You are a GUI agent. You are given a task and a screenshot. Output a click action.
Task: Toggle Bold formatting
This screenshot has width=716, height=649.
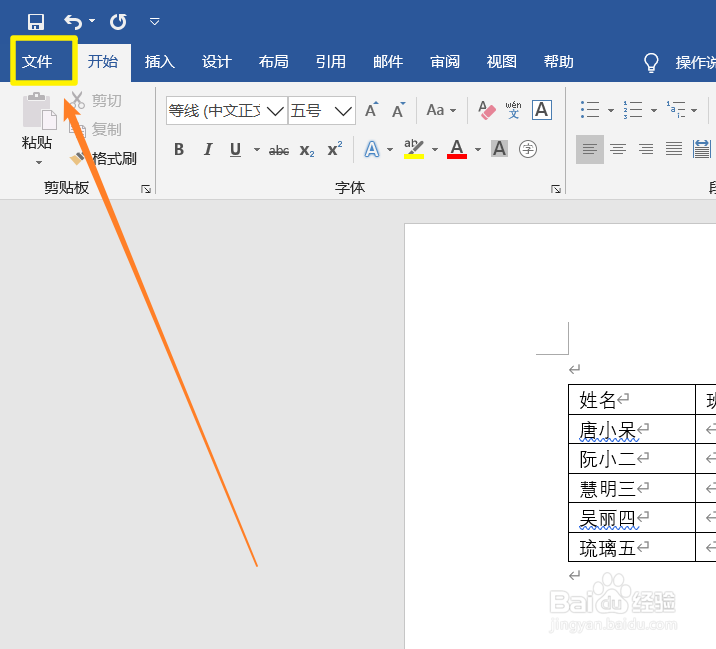tap(179, 149)
